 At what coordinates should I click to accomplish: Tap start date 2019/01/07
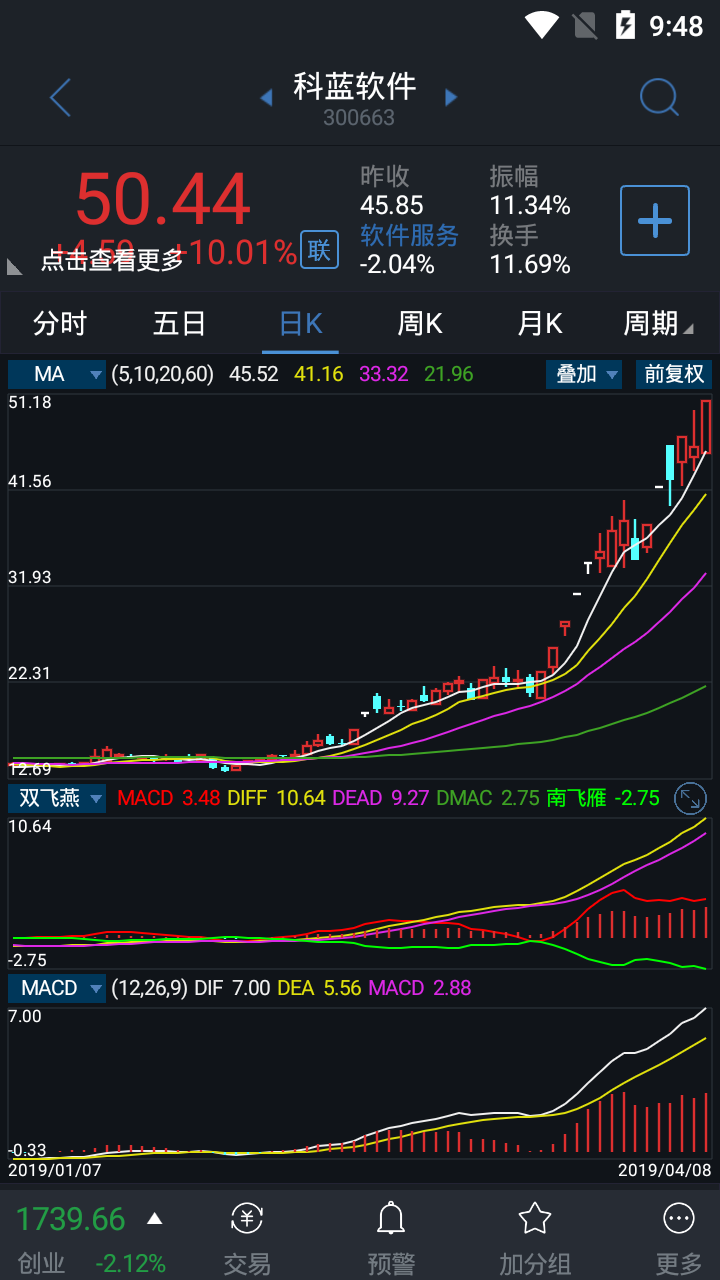click(55, 1169)
